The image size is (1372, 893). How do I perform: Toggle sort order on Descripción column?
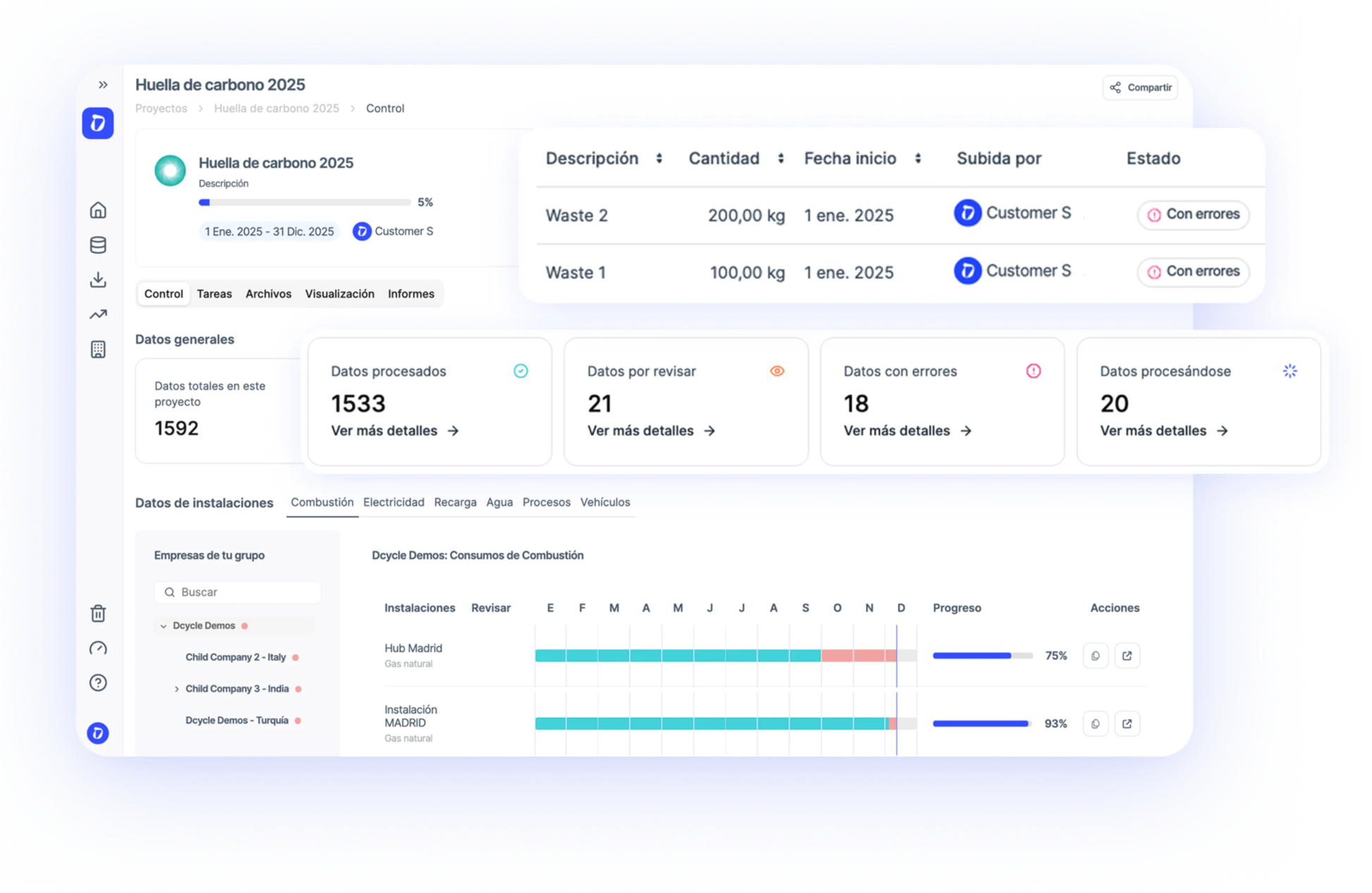pos(660,159)
